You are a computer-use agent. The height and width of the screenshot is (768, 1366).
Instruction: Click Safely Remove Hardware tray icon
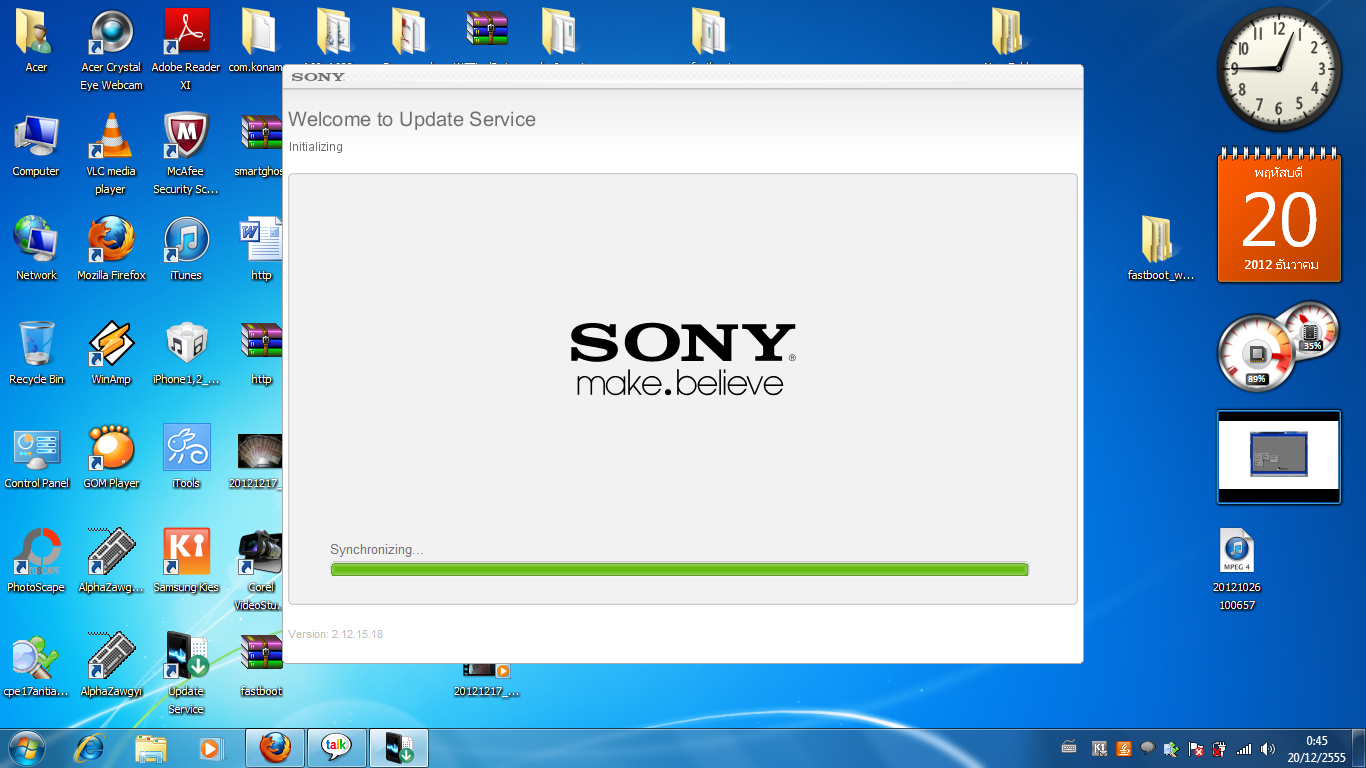(x=1171, y=748)
